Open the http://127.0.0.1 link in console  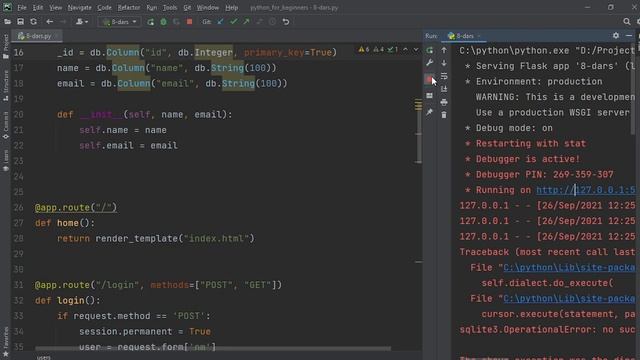tap(586, 190)
